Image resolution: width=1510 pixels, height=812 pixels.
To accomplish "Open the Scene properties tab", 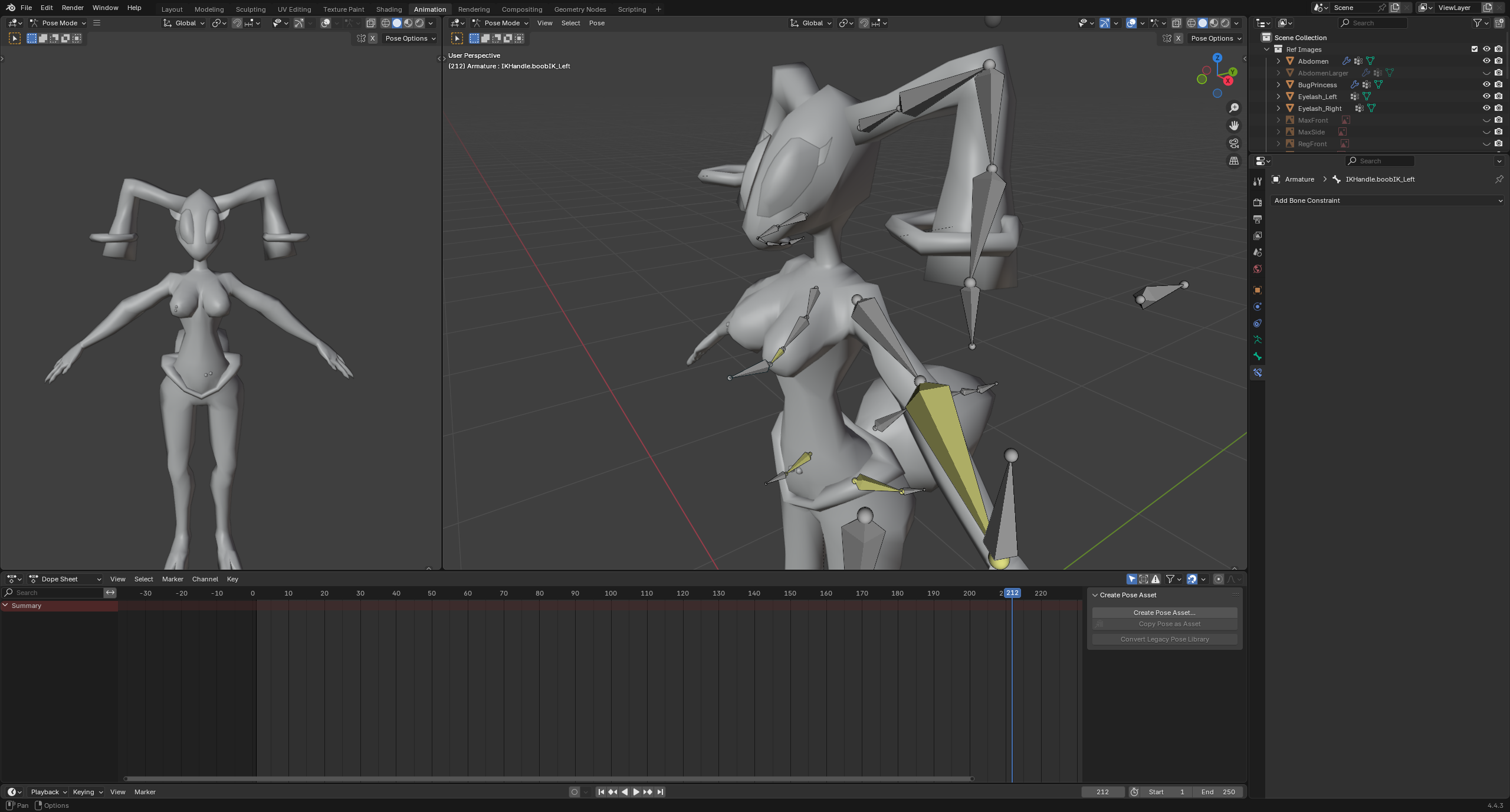I will (x=1258, y=252).
